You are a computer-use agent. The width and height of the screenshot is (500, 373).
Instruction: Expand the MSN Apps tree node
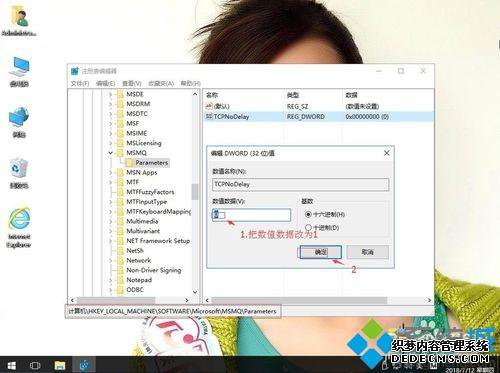[110, 172]
